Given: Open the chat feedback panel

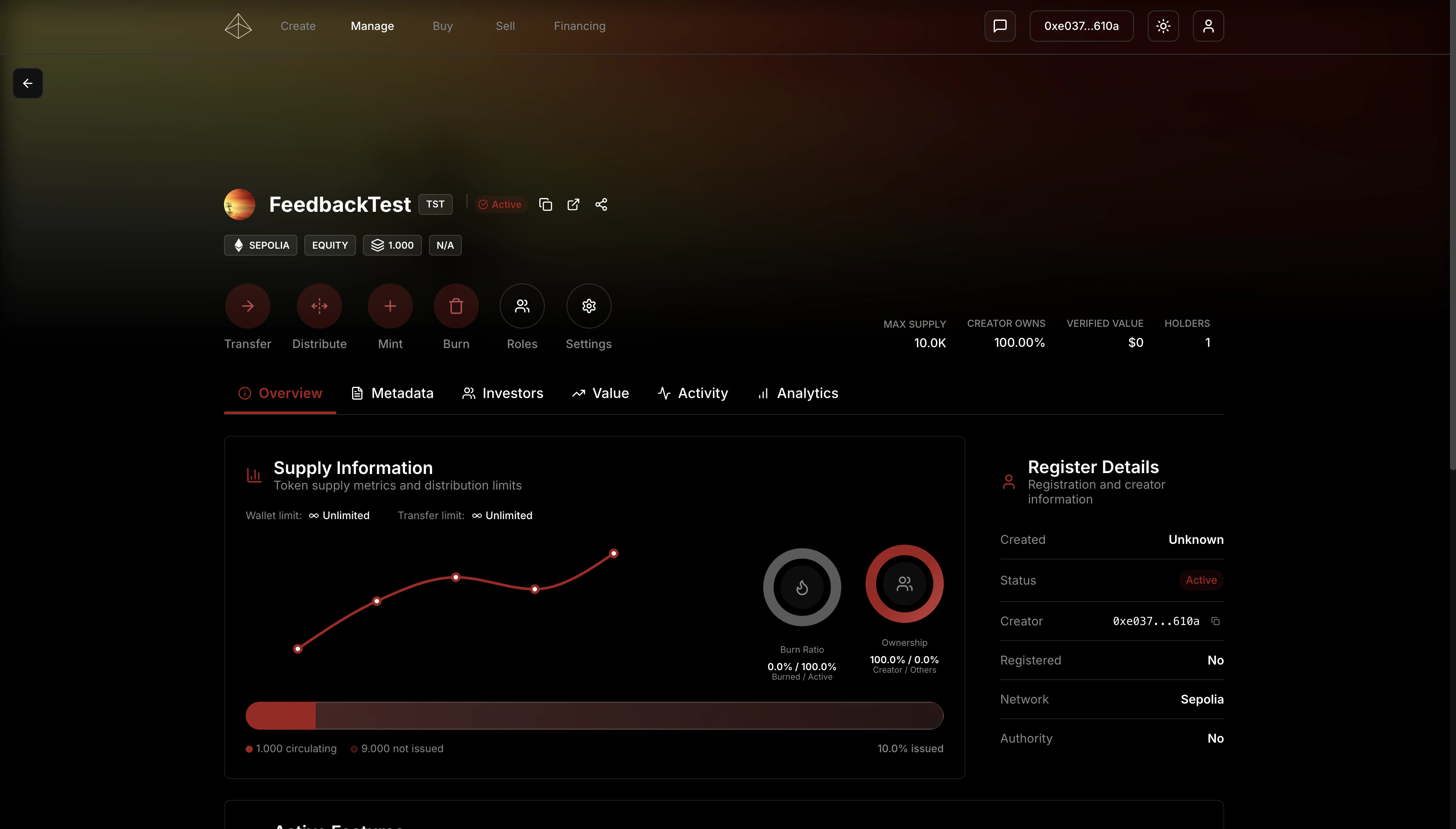Looking at the screenshot, I should click(x=999, y=26).
